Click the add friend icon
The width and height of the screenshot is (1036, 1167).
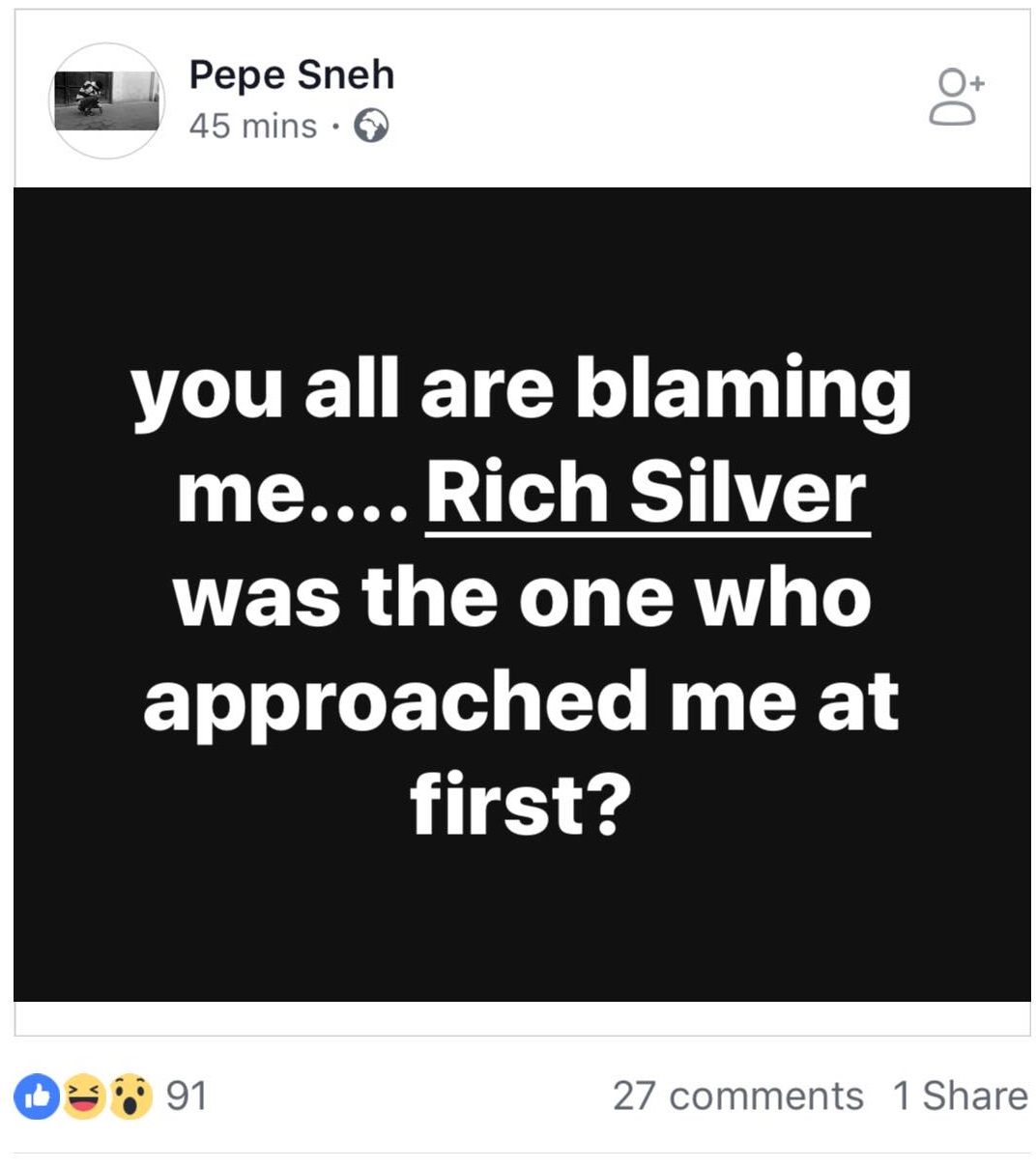pos(956,98)
